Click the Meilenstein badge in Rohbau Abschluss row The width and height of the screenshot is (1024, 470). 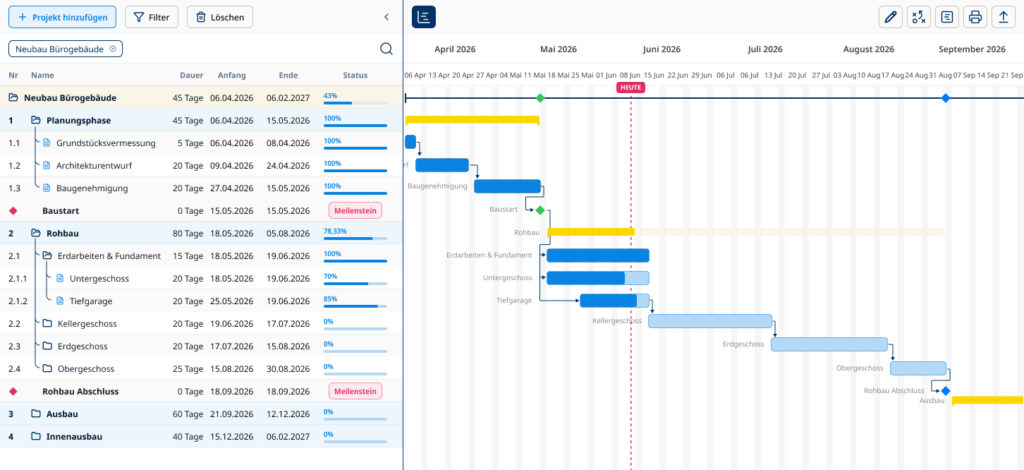(355, 392)
